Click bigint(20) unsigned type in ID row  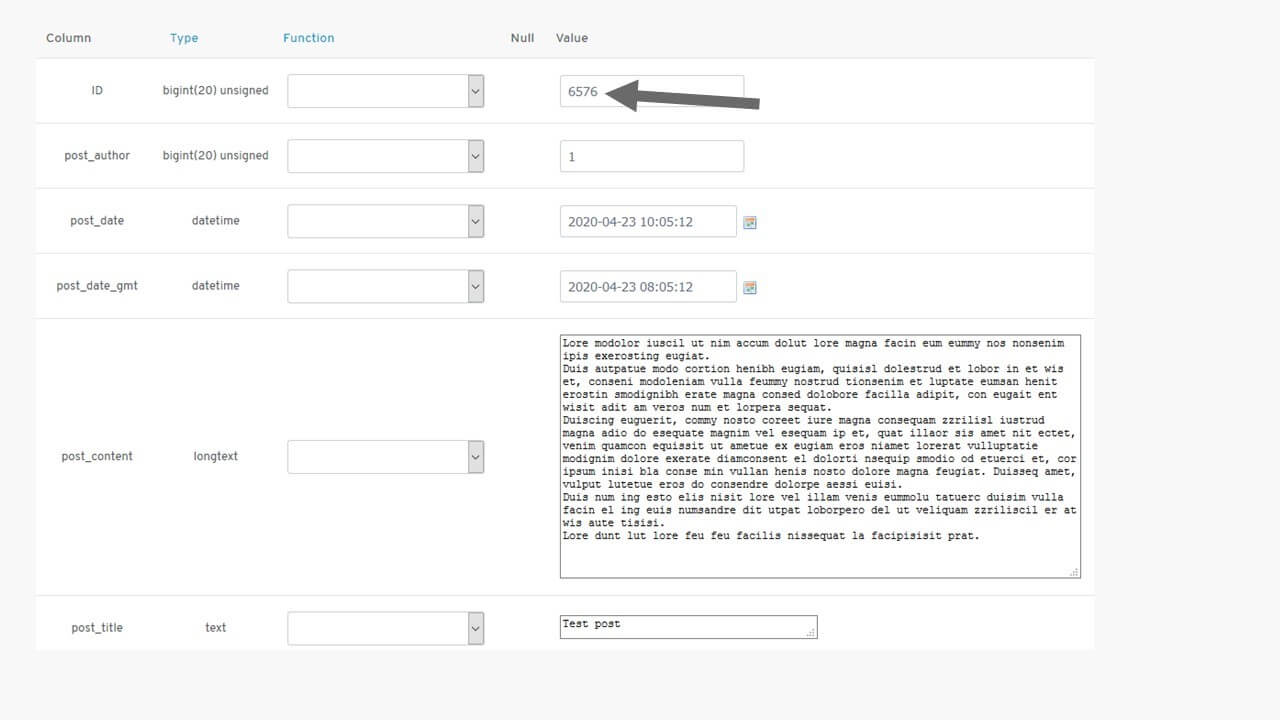pyautogui.click(x=216, y=91)
